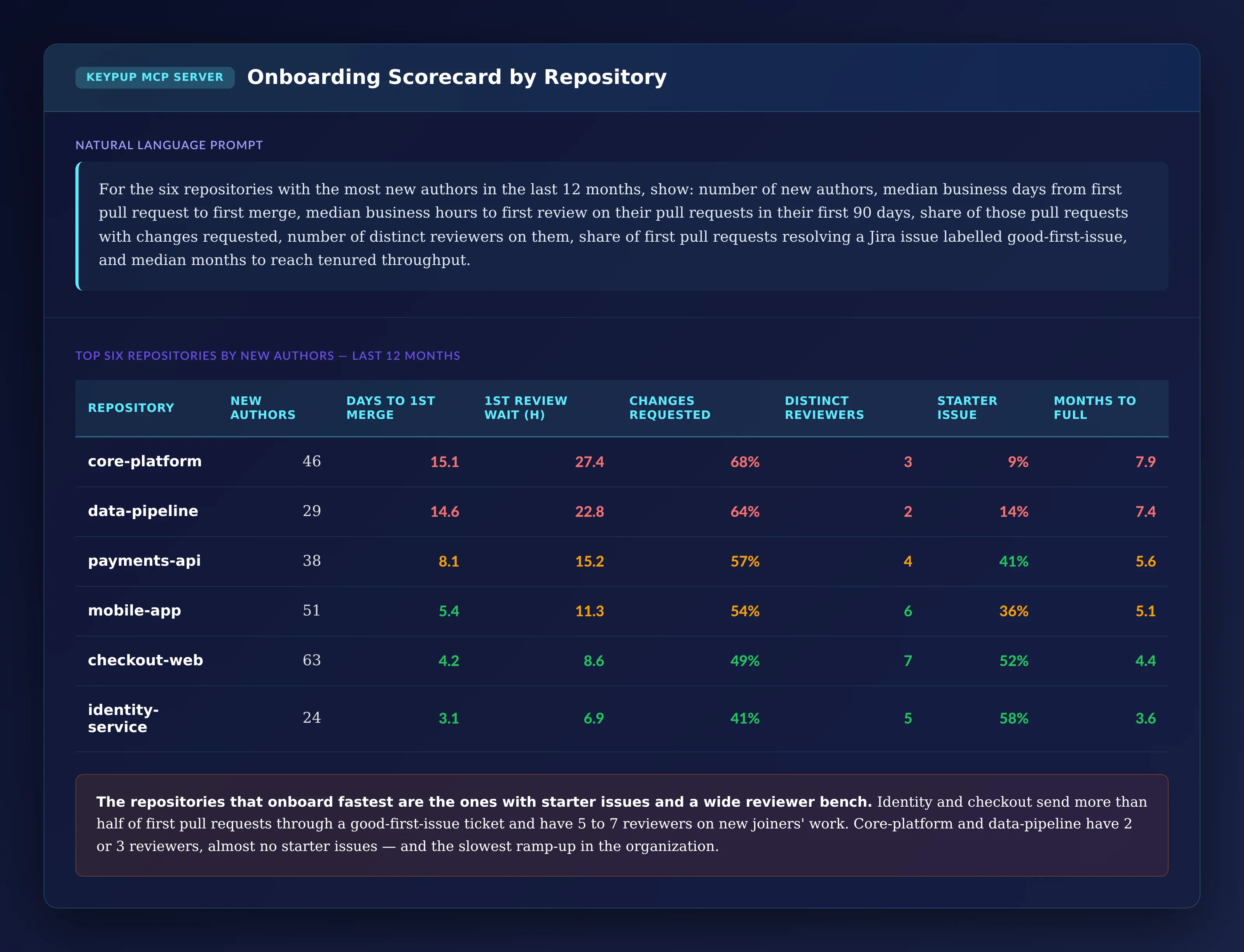
Task: Sort by the NEW AUTHORS column header
Action: coord(263,408)
